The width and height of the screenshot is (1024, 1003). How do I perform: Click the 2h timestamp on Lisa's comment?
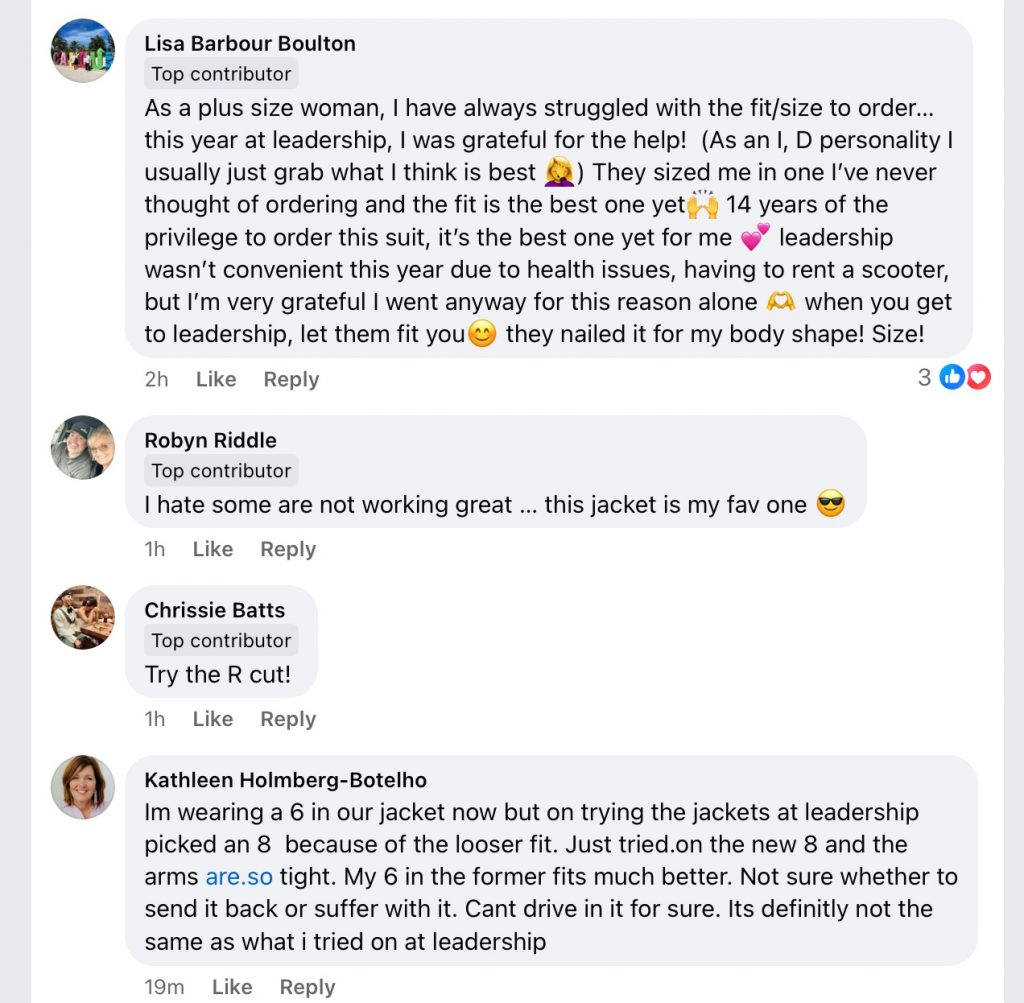157,379
